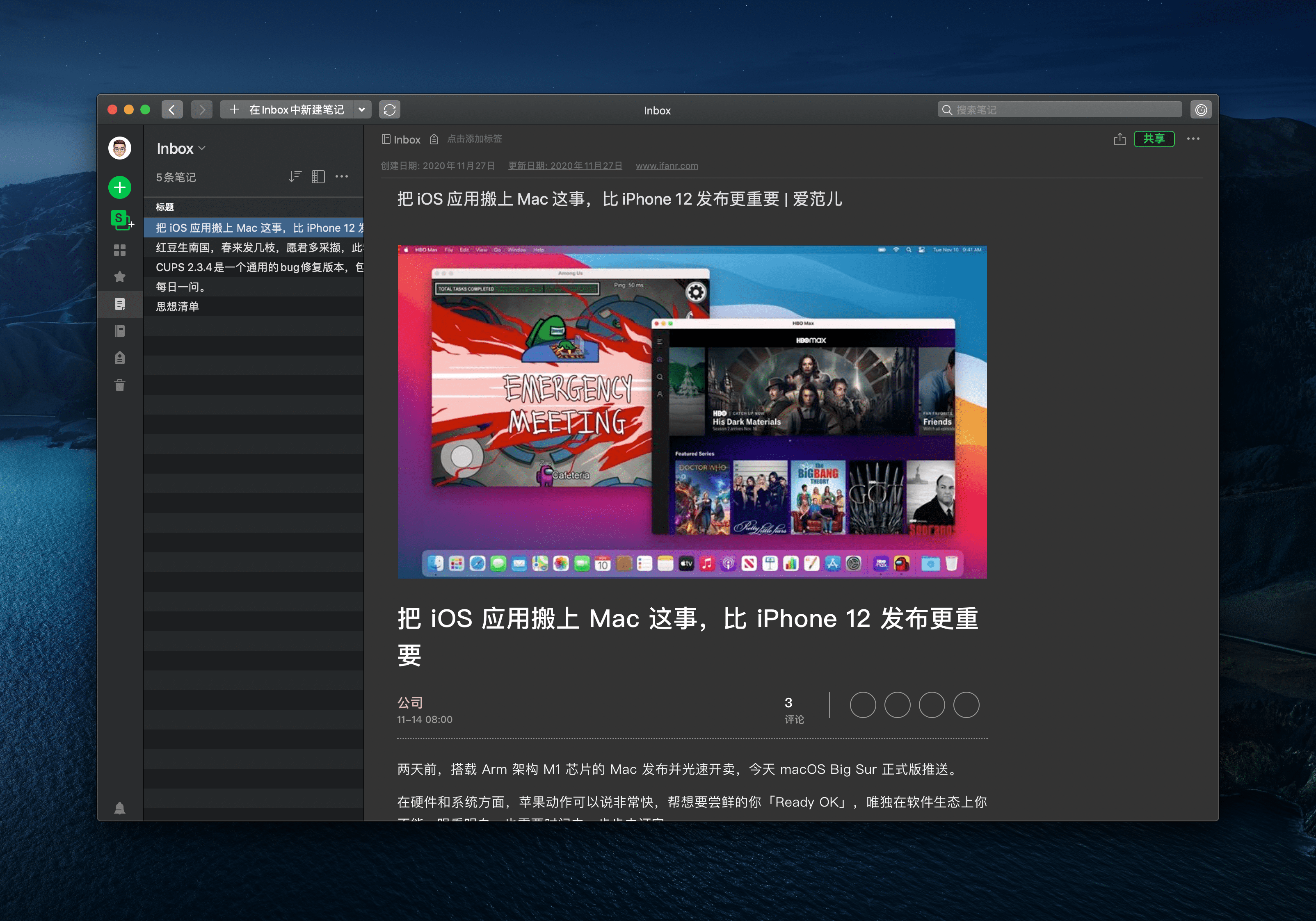1316x921 pixels.
Task: Select note 红豆生南国，春来发几枝
Action: (254, 248)
